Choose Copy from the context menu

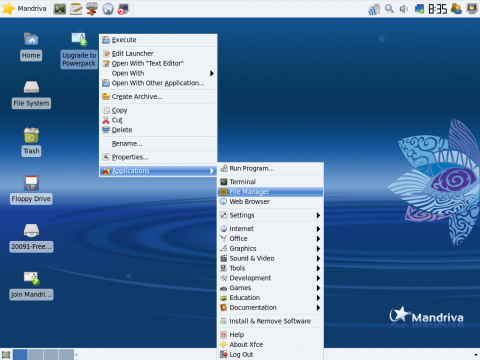tap(158, 110)
